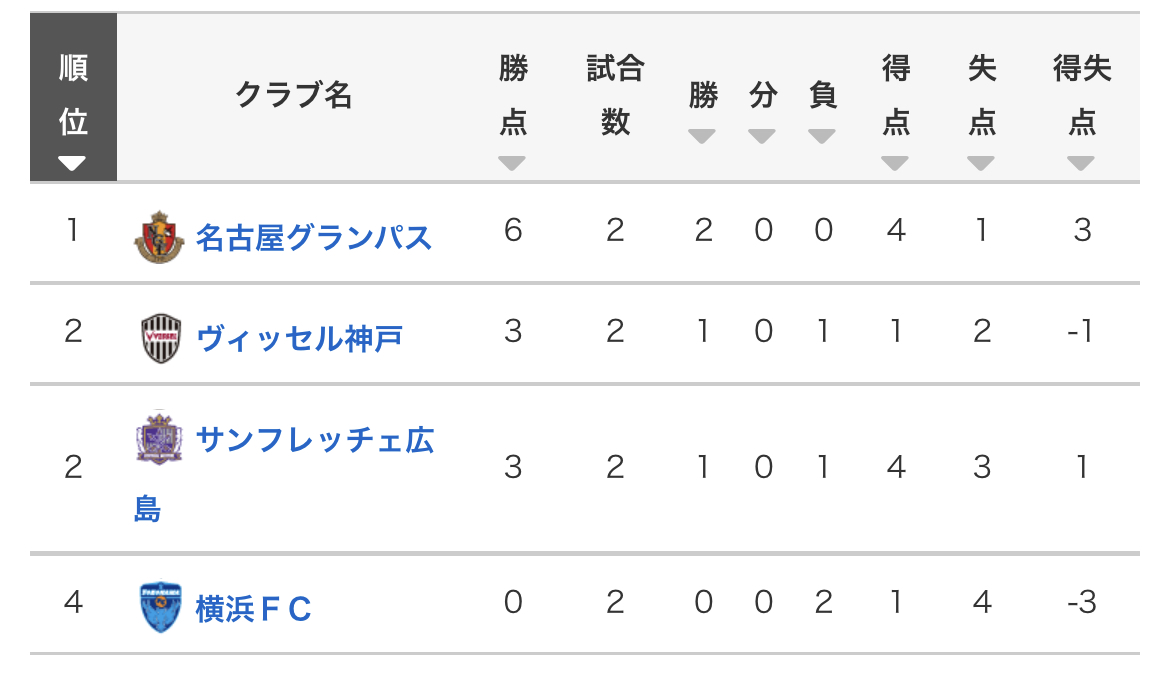Sort by 勝 wins arrow
The height and width of the screenshot is (679, 1170).
tap(701, 137)
